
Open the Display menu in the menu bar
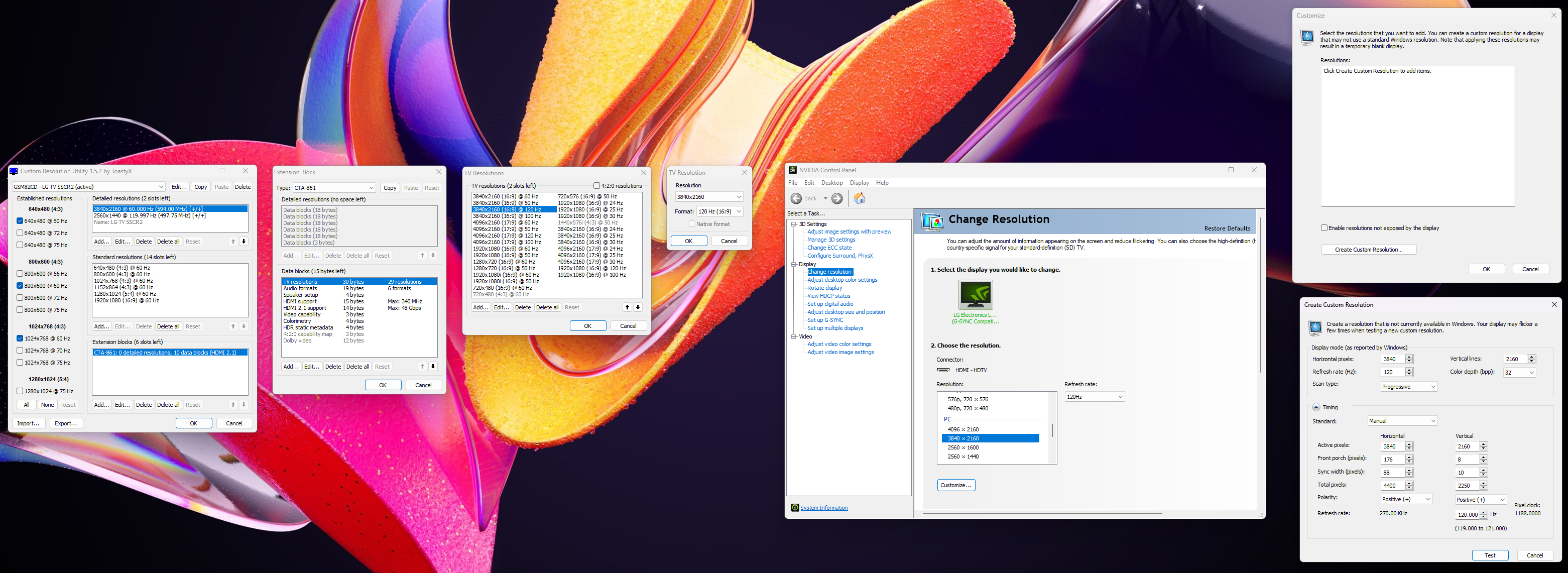coord(860,183)
